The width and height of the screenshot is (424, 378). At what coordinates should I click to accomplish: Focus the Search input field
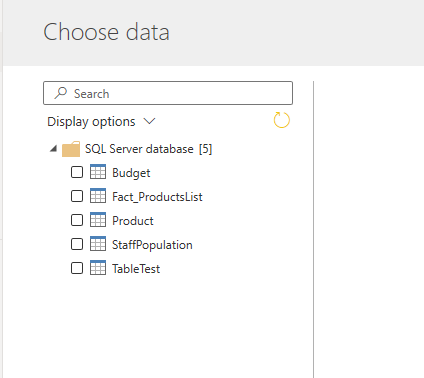(x=168, y=93)
